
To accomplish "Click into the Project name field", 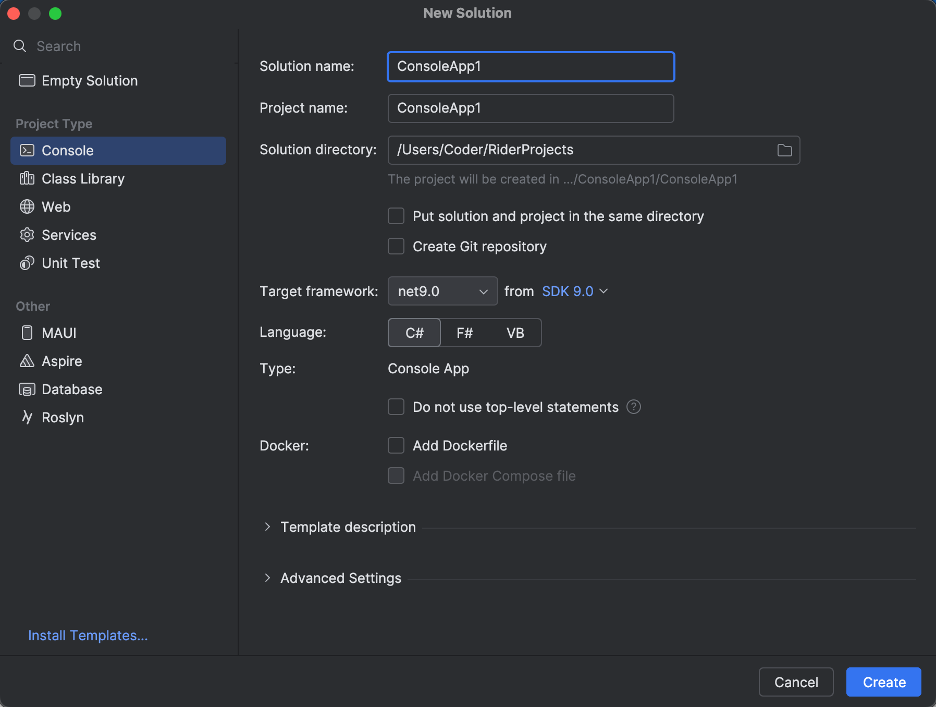I will 530,108.
